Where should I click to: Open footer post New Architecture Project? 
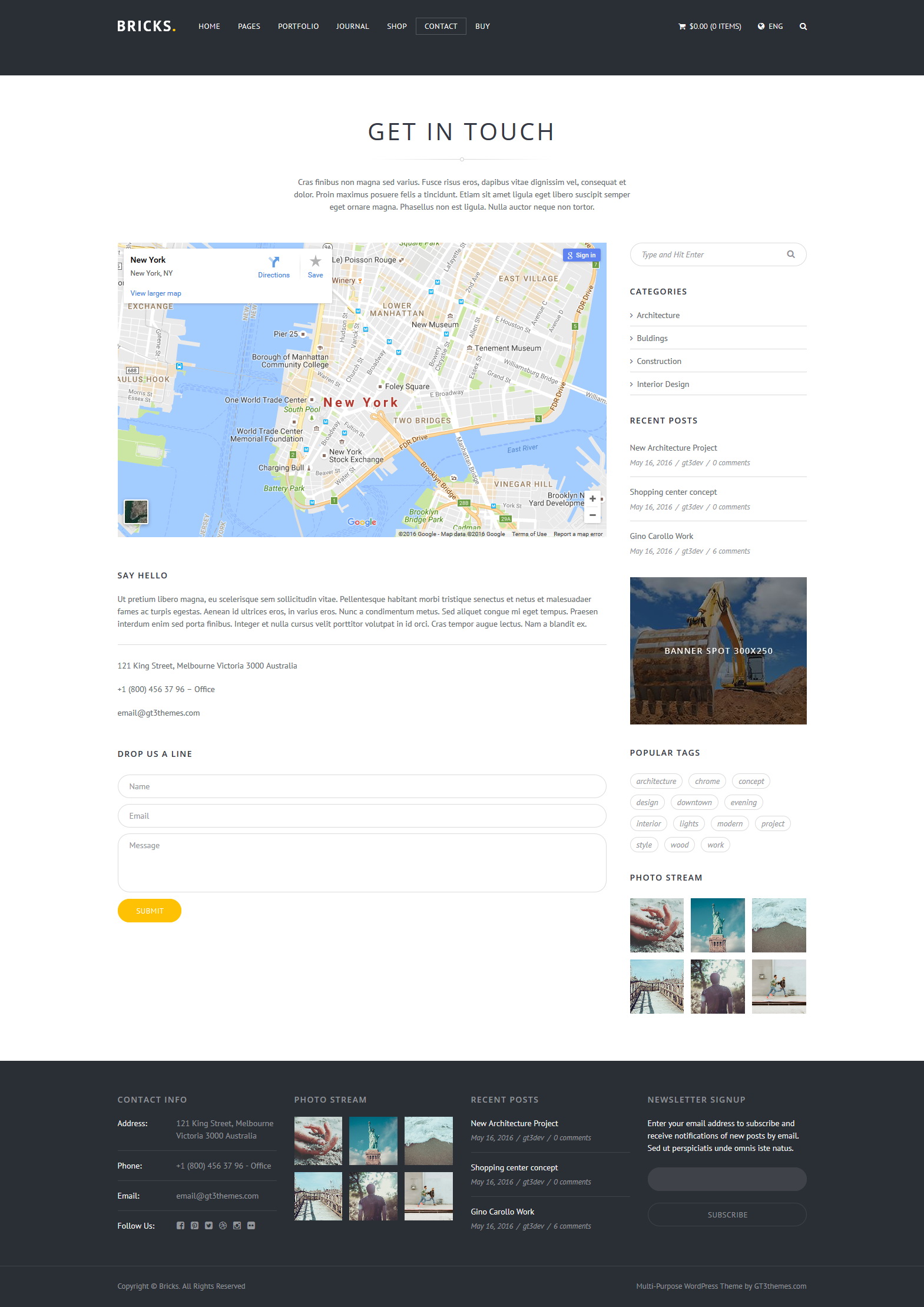point(514,1123)
